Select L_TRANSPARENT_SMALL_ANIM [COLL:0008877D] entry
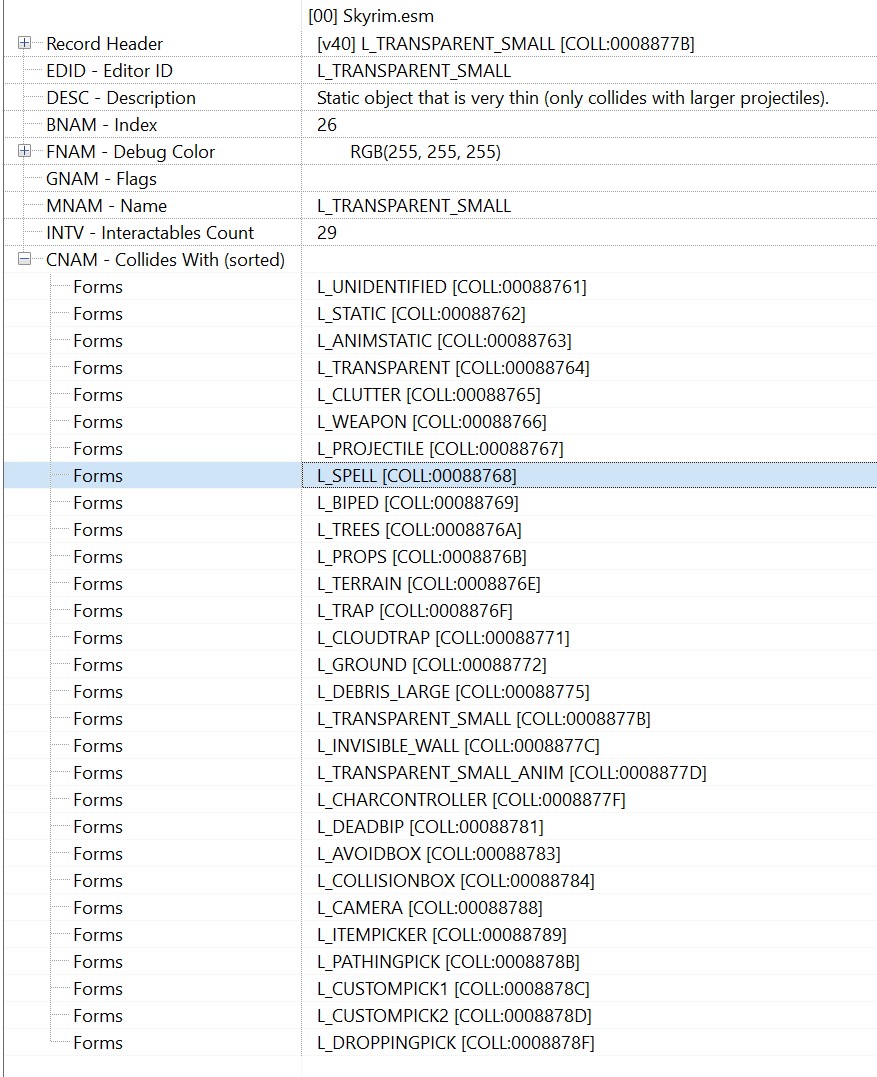 click(x=512, y=773)
